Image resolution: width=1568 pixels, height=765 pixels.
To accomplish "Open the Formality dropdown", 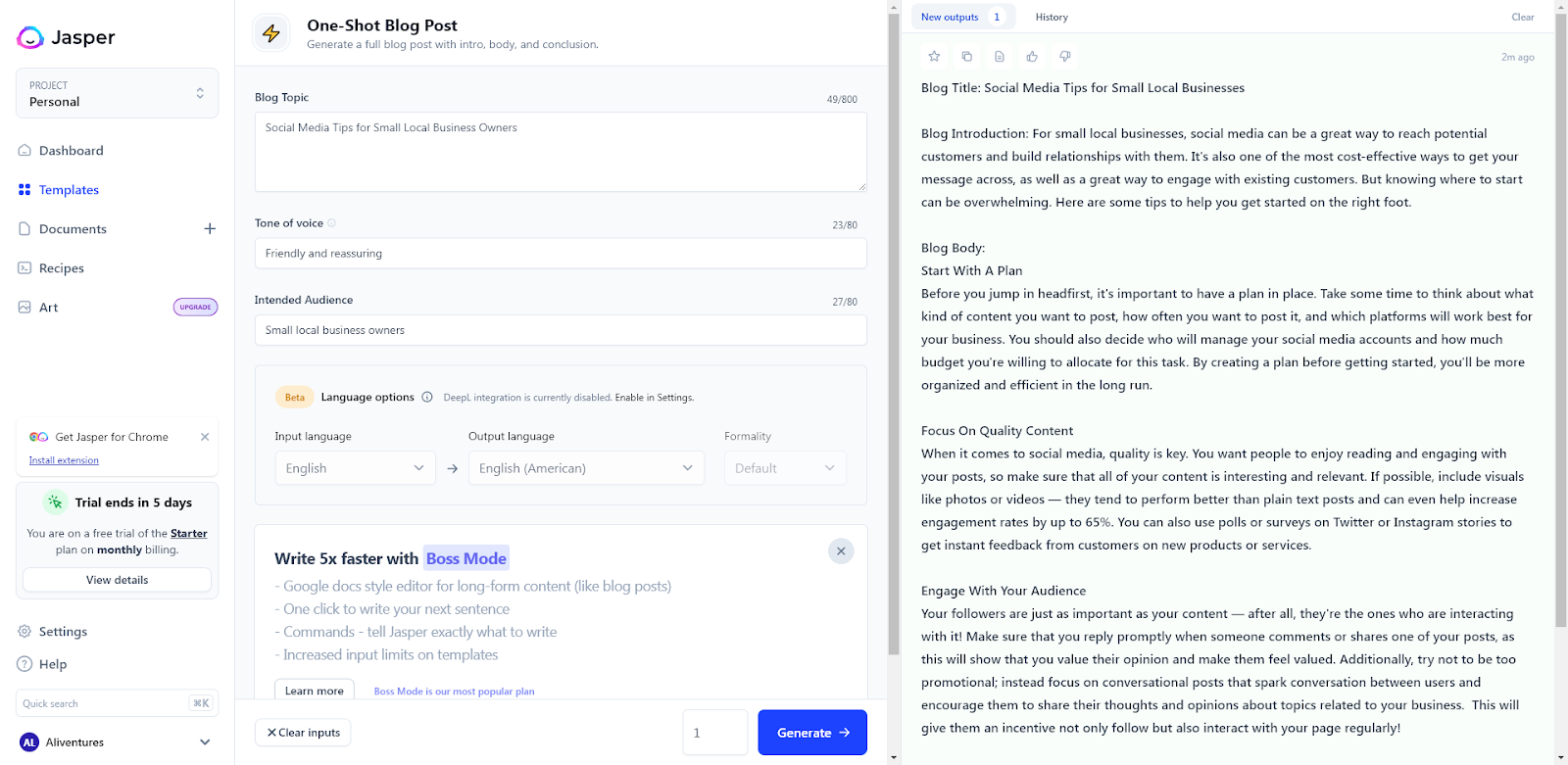I will coord(783,467).
